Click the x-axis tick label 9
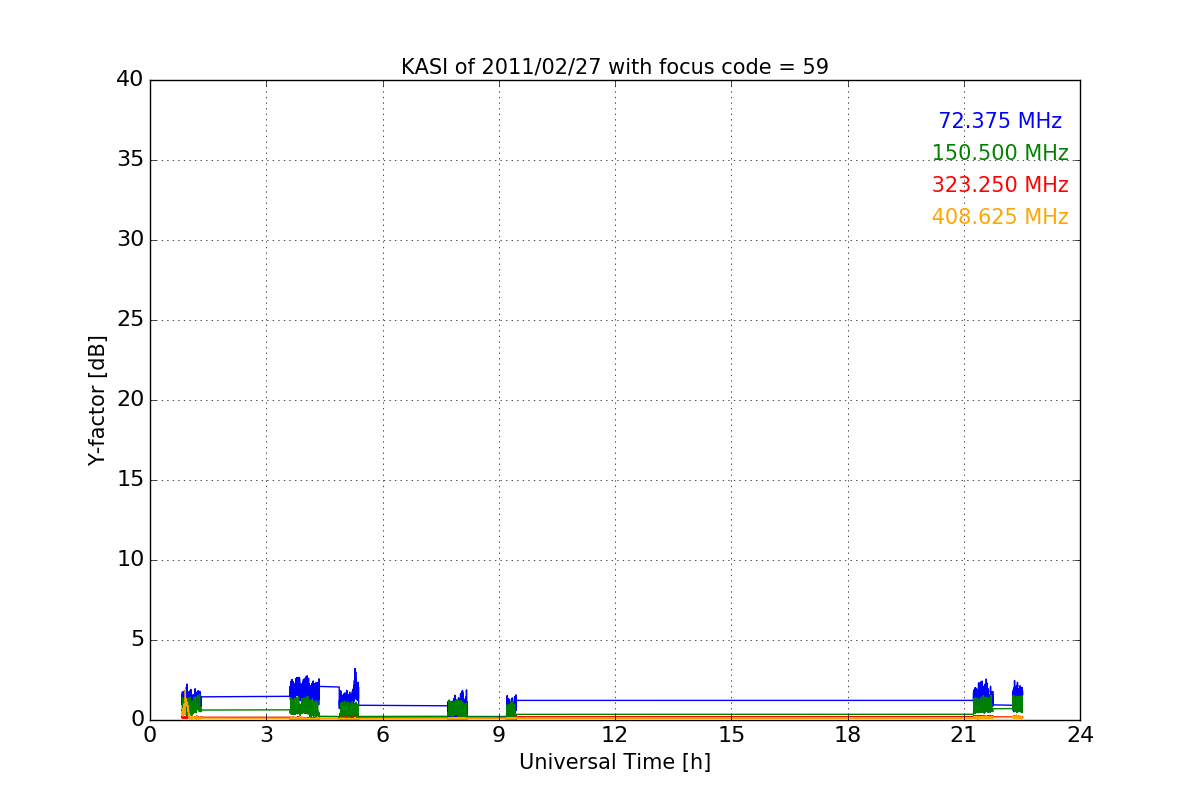The height and width of the screenshot is (800, 1200). 498,735
